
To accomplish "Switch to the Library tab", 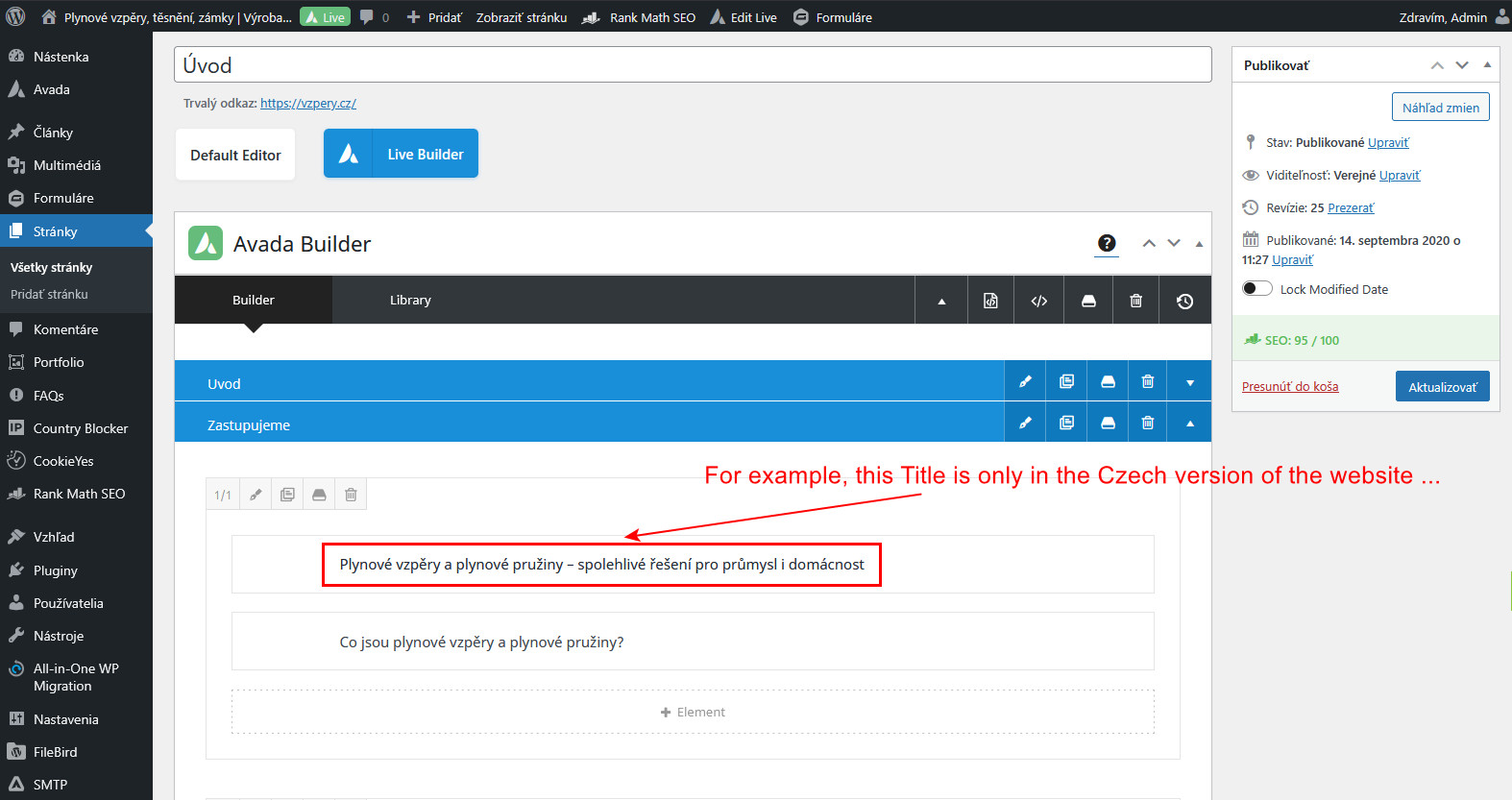I will point(410,300).
